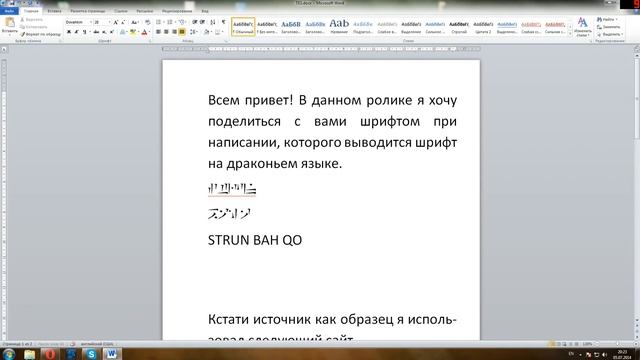Switch to the View (Вид) tab
The width and height of the screenshot is (640, 360).
click(x=205, y=11)
